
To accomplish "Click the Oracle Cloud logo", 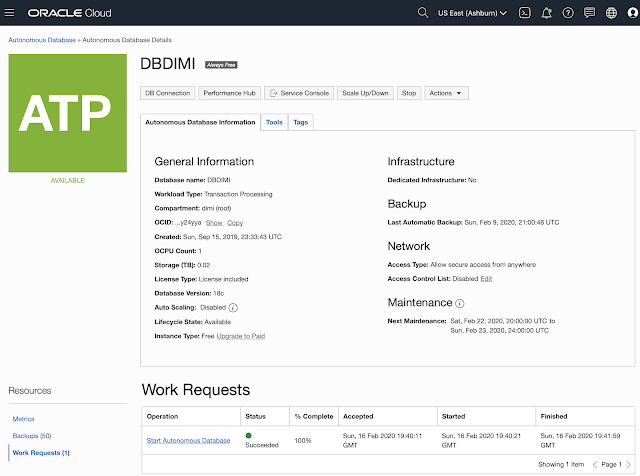I will point(69,13).
